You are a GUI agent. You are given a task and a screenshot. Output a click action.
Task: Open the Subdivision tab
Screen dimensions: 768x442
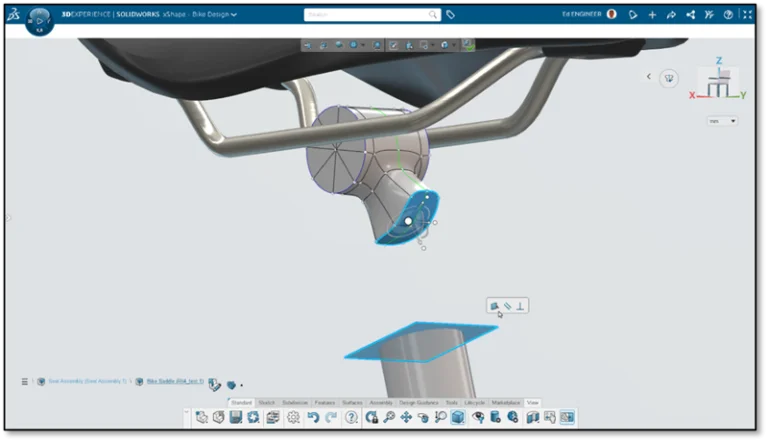[295, 403]
